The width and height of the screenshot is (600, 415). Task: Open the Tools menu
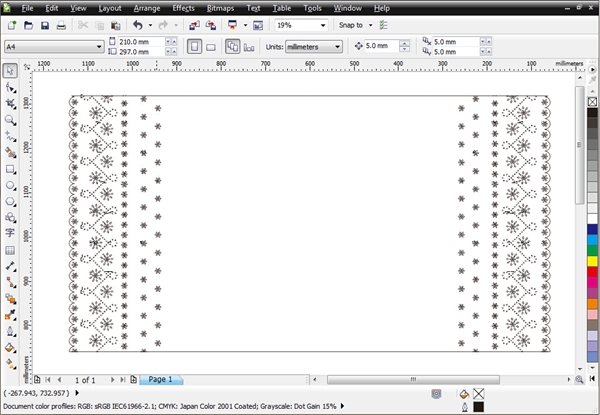tap(312, 8)
